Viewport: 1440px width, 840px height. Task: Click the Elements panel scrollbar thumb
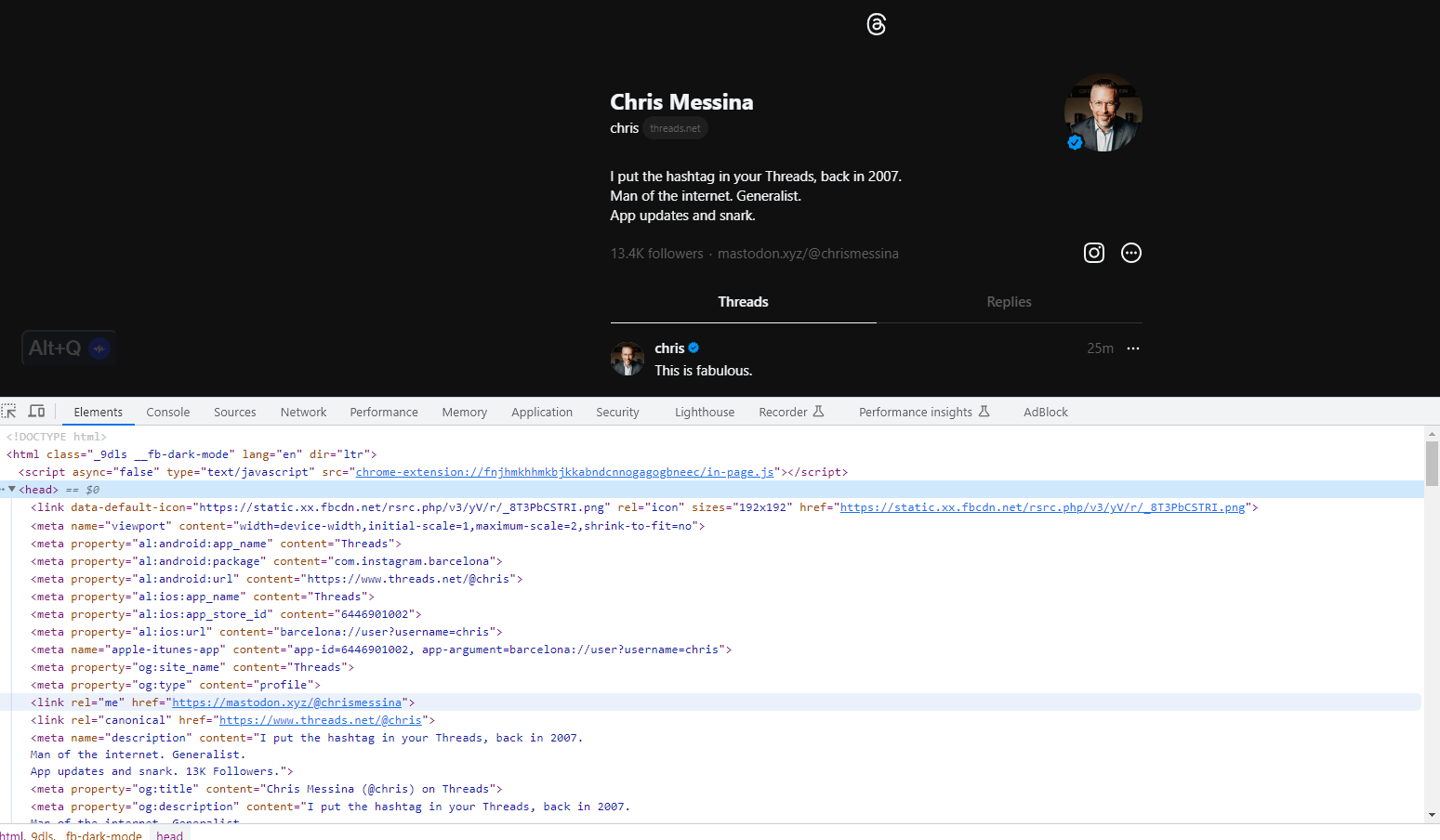[1432, 463]
